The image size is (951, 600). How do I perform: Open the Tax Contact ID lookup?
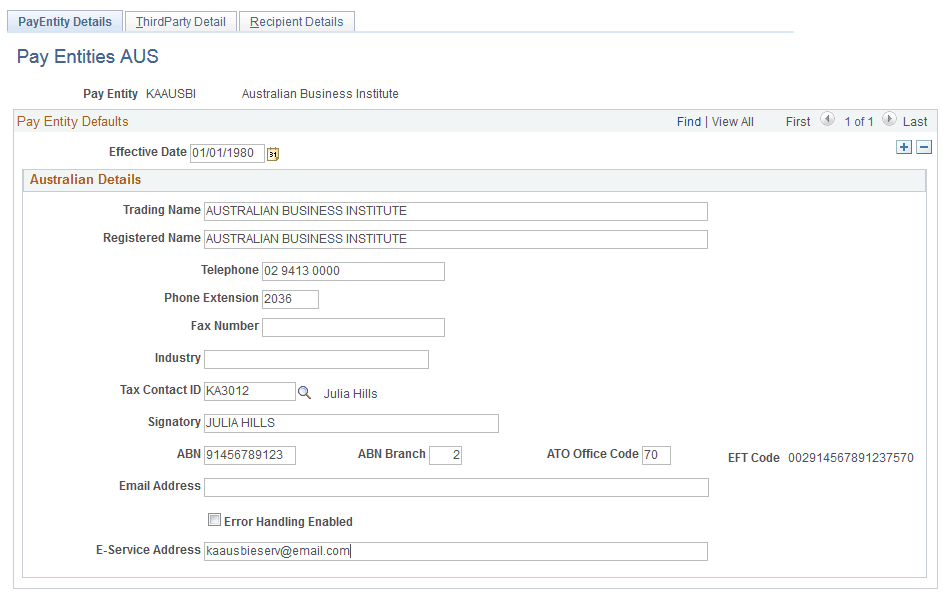pyautogui.click(x=305, y=393)
